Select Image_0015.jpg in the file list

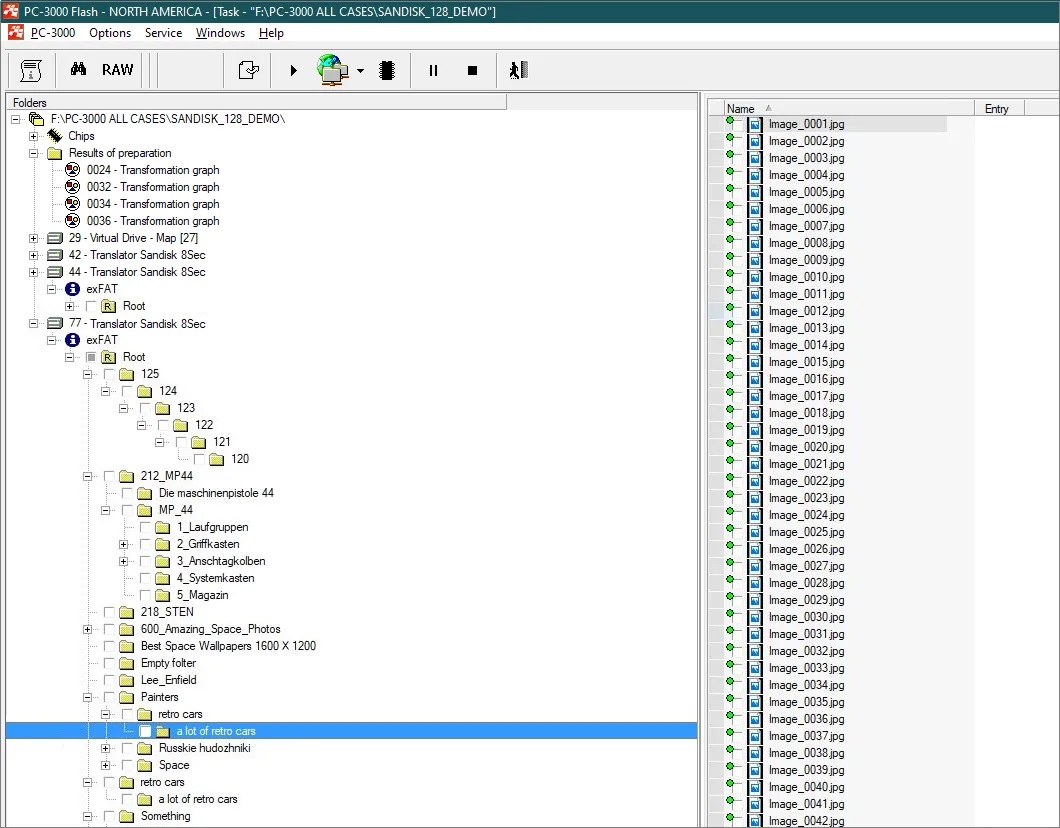tap(806, 362)
